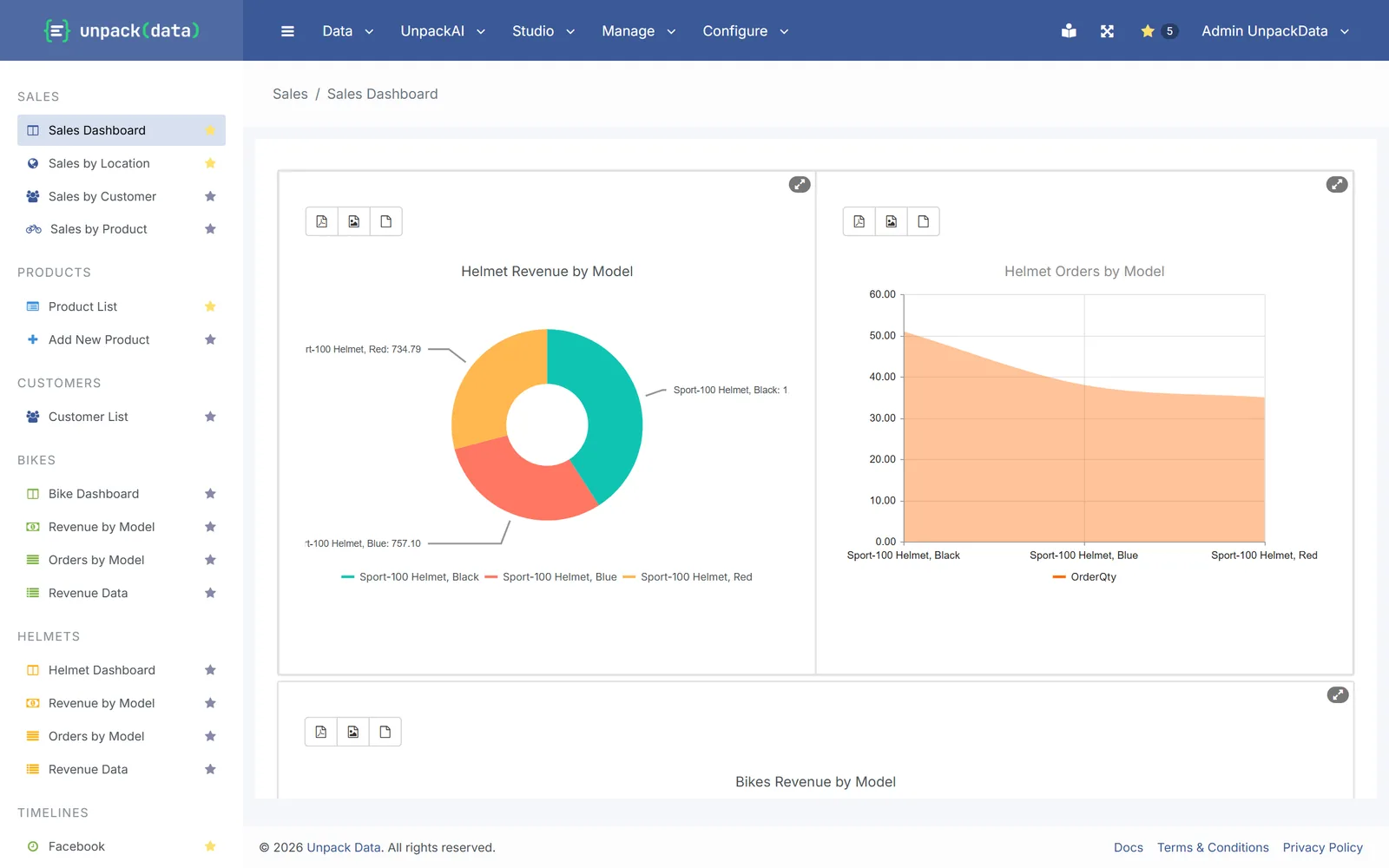The width and height of the screenshot is (1389, 868).
Task: Expand the Helmet Orders by Model chart
Action: 1337,184
